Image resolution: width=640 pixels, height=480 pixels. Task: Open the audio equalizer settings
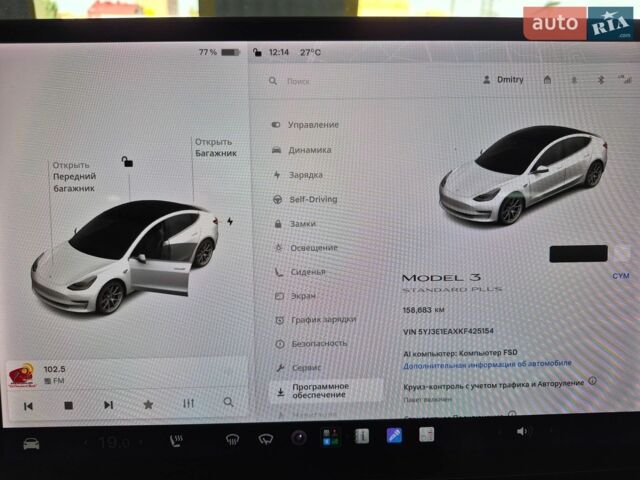[x=188, y=403]
